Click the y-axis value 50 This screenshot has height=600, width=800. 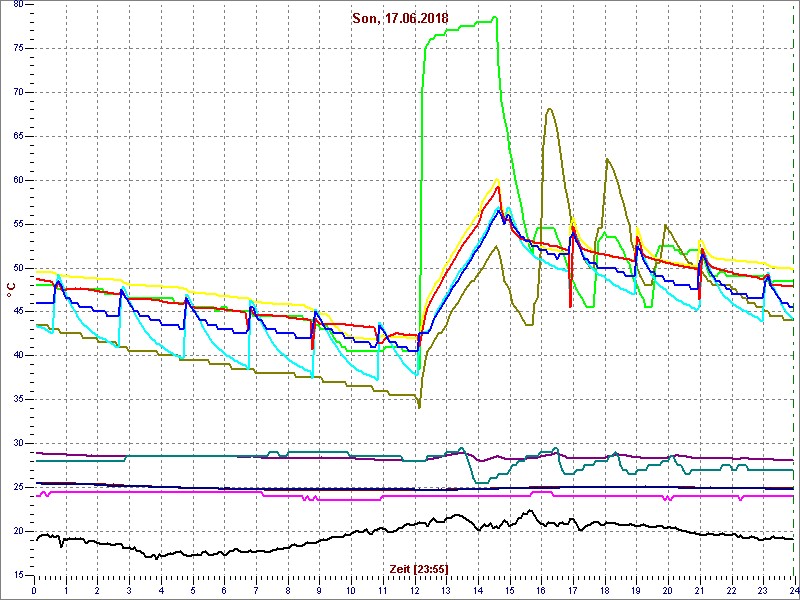pos(18,268)
